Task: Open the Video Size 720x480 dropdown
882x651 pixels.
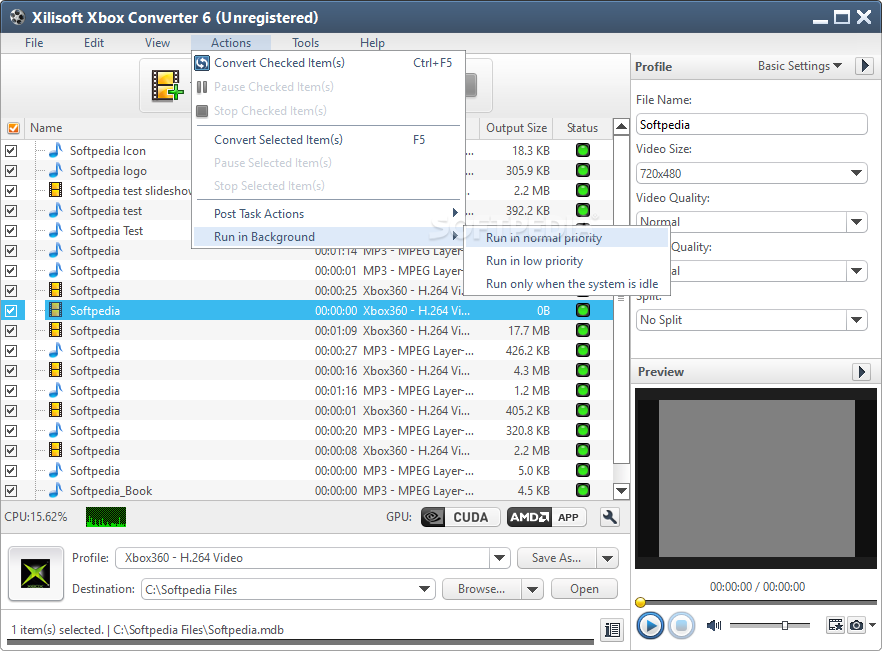Action: pyautogui.click(x=856, y=173)
